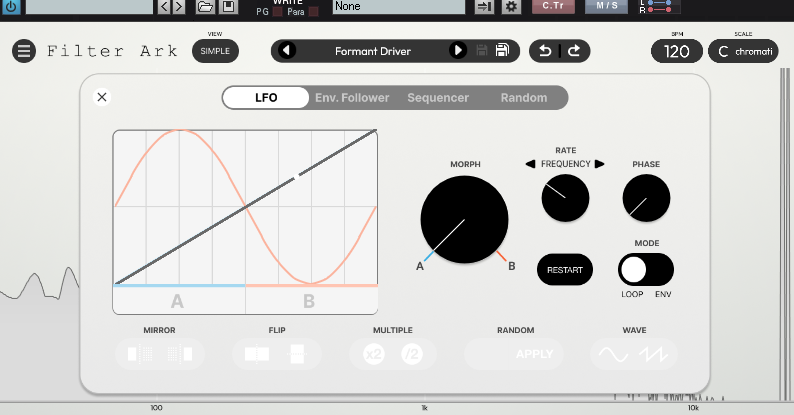The image size is (794, 415).
Task: Click the x2 multiple icon
Action: click(x=374, y=355)
